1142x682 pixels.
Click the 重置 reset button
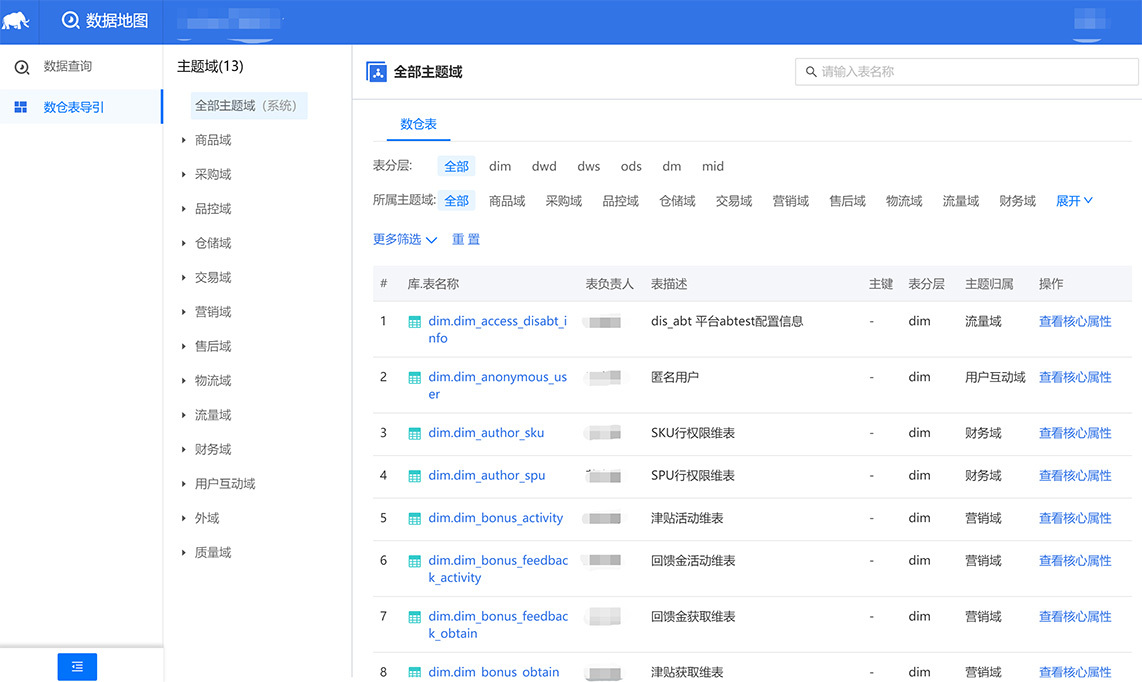pos(466,240)
